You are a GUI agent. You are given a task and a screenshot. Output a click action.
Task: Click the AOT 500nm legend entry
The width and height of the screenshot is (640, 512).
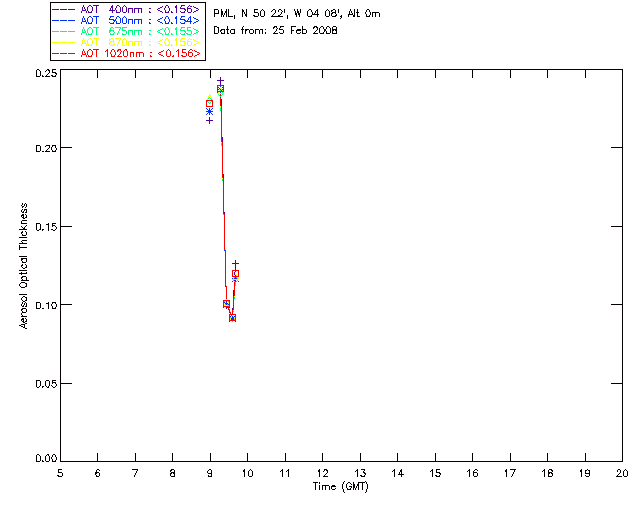(x=126, y=20)
